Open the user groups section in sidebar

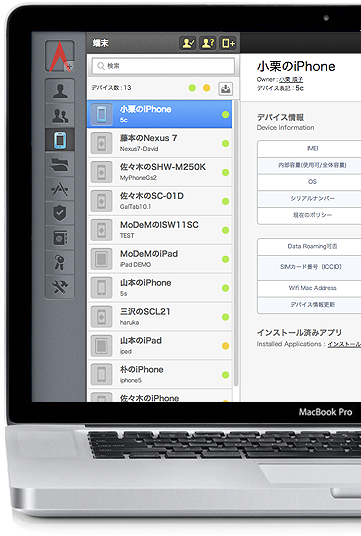coord(60,116)
